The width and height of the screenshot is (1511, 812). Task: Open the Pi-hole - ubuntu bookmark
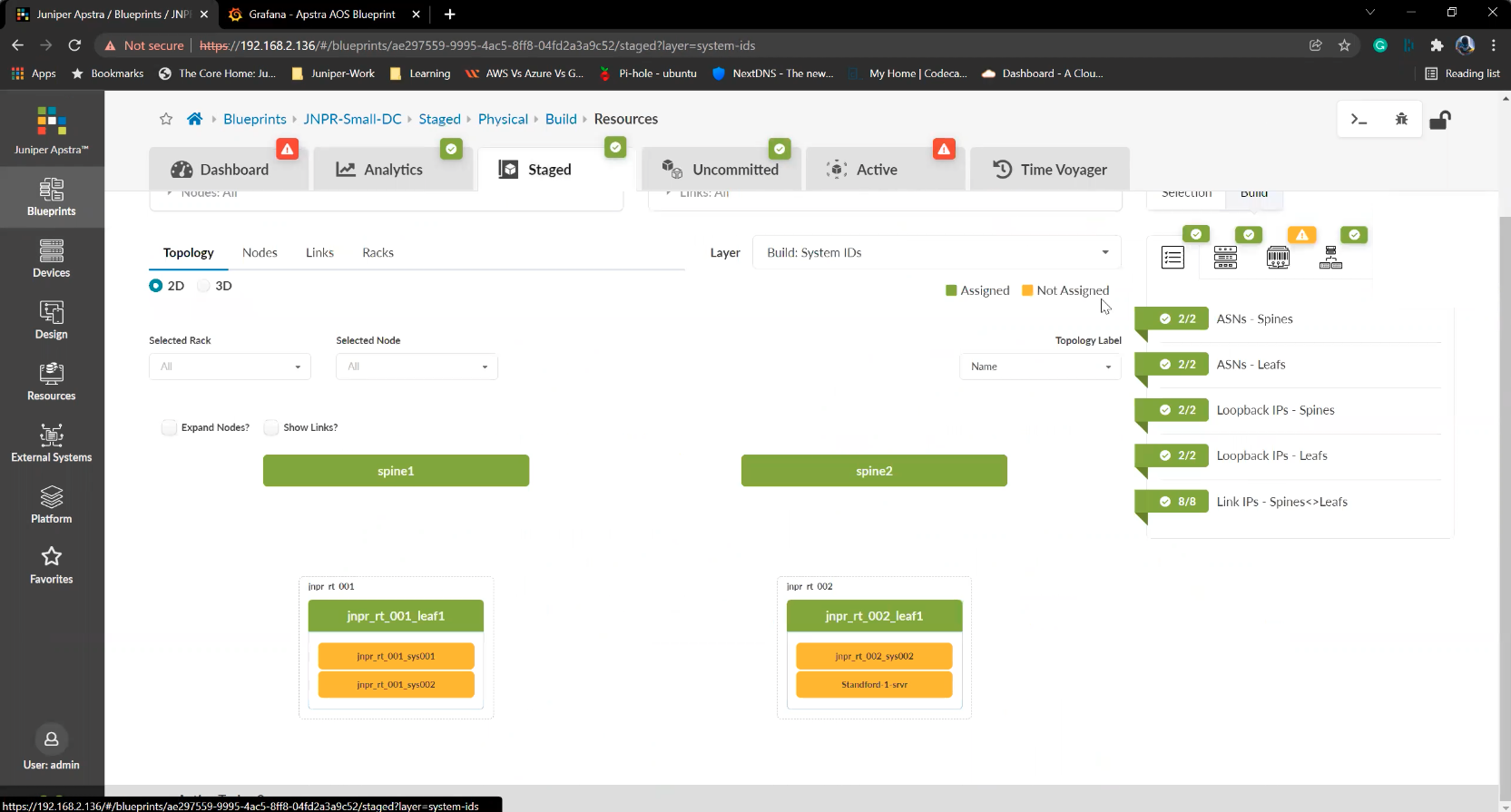point(648,73)
